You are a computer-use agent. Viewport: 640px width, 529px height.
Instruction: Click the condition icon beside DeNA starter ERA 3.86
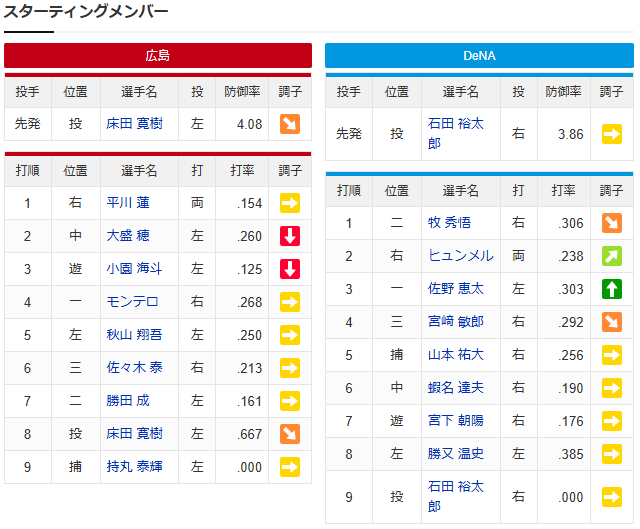pos(612,134)
